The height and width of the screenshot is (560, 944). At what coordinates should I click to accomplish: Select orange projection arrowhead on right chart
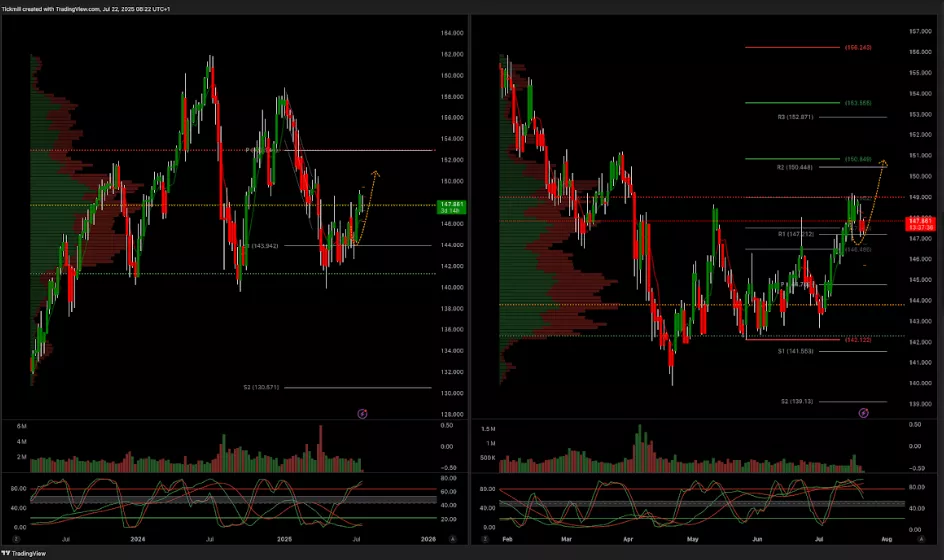pos(883,163)
